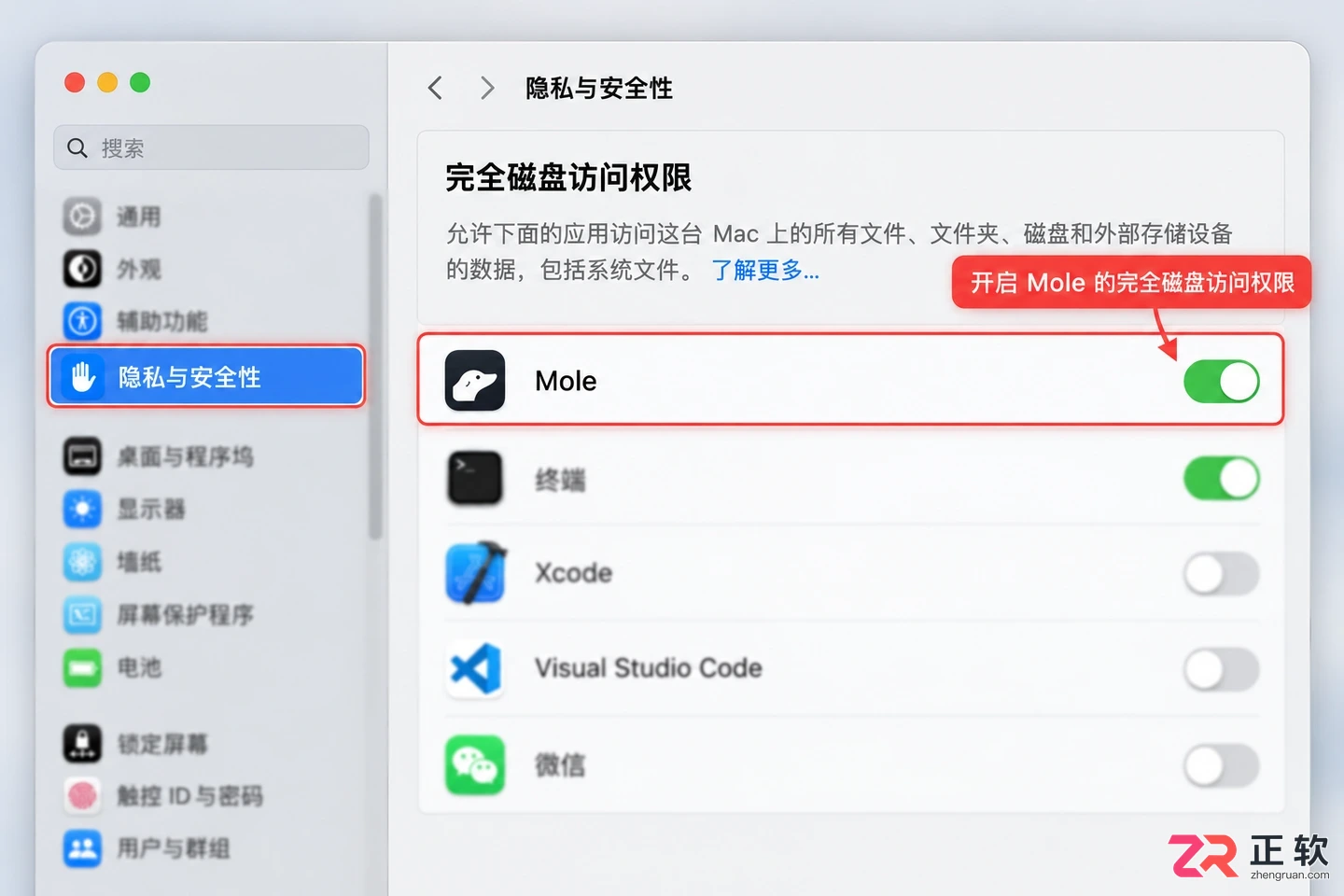The height and width of the screenshot is (896, 1344).
Task: Click the Xcode name text
Action: [574, 573]
